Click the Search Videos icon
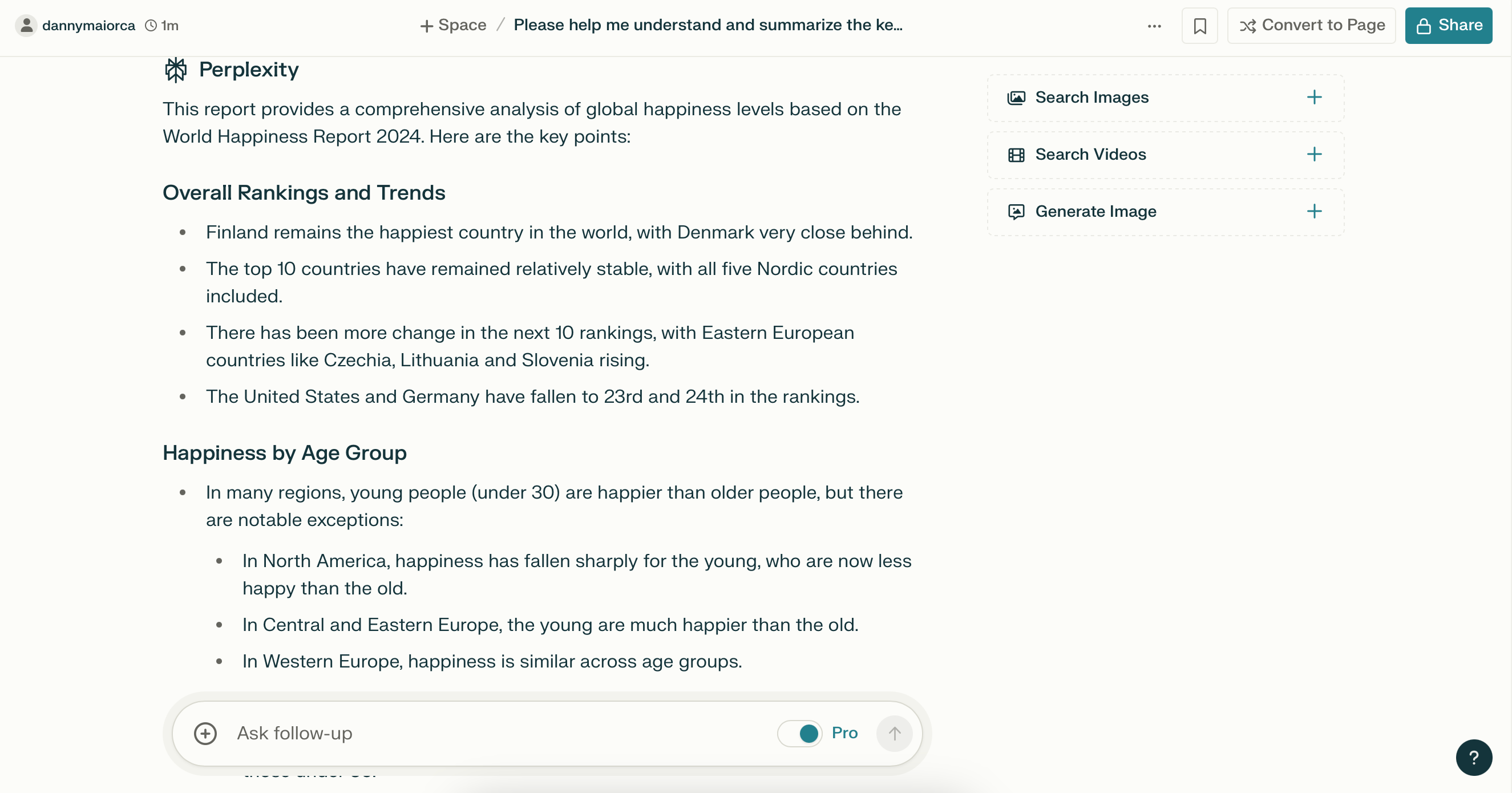The width and height of the screenshot is (1512, 793). [1017, 154]
